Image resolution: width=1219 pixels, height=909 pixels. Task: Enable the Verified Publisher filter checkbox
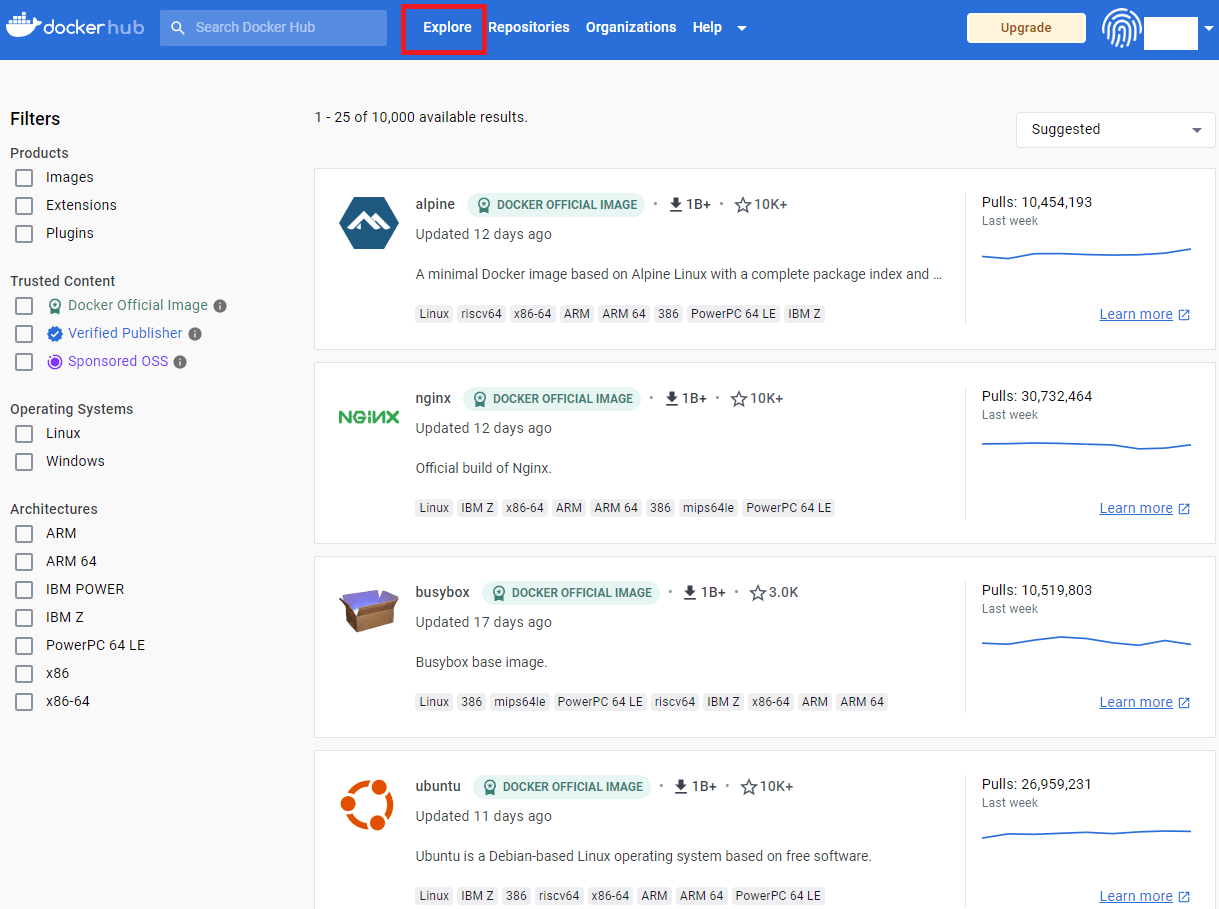(x=24, y=334)
